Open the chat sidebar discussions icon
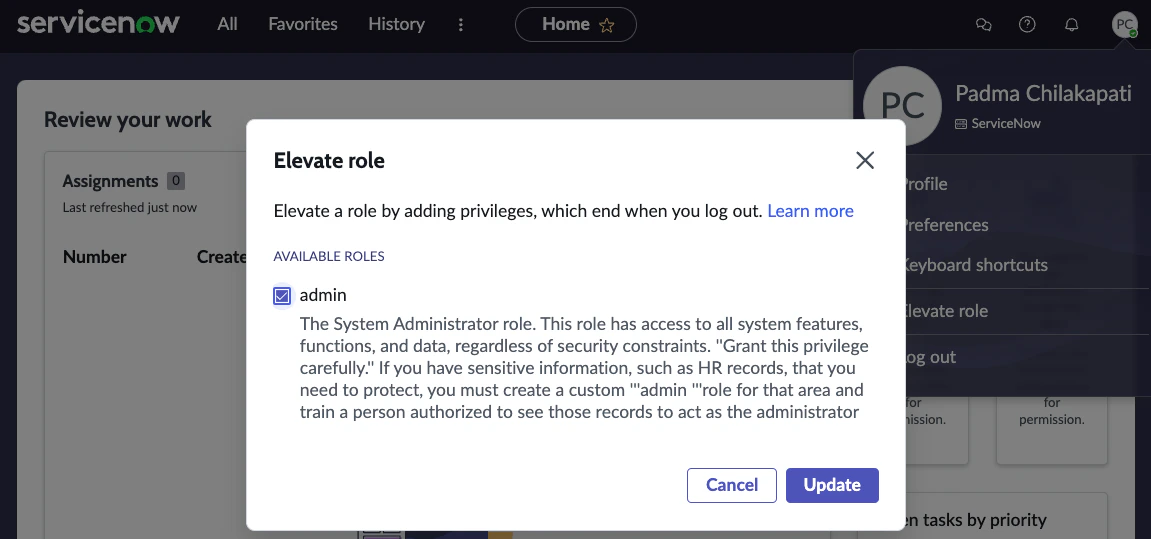This screenshot has height=539, width=1151. click(x=983, y=25)
